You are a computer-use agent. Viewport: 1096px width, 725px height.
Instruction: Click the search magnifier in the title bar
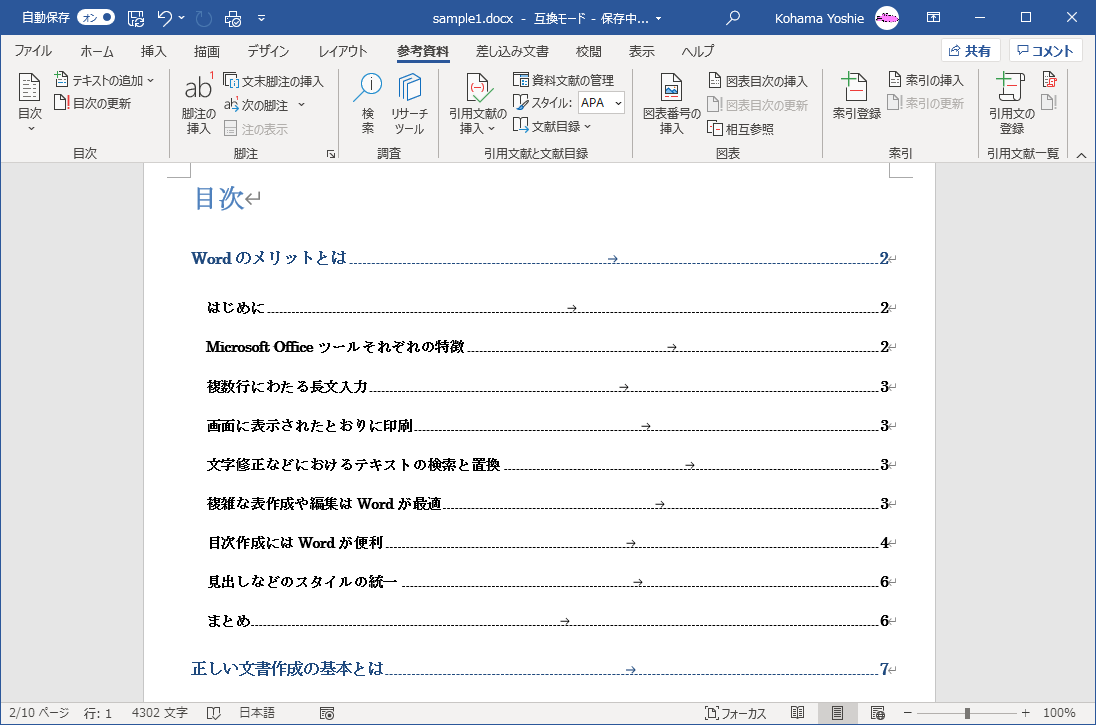pos(733,18)
